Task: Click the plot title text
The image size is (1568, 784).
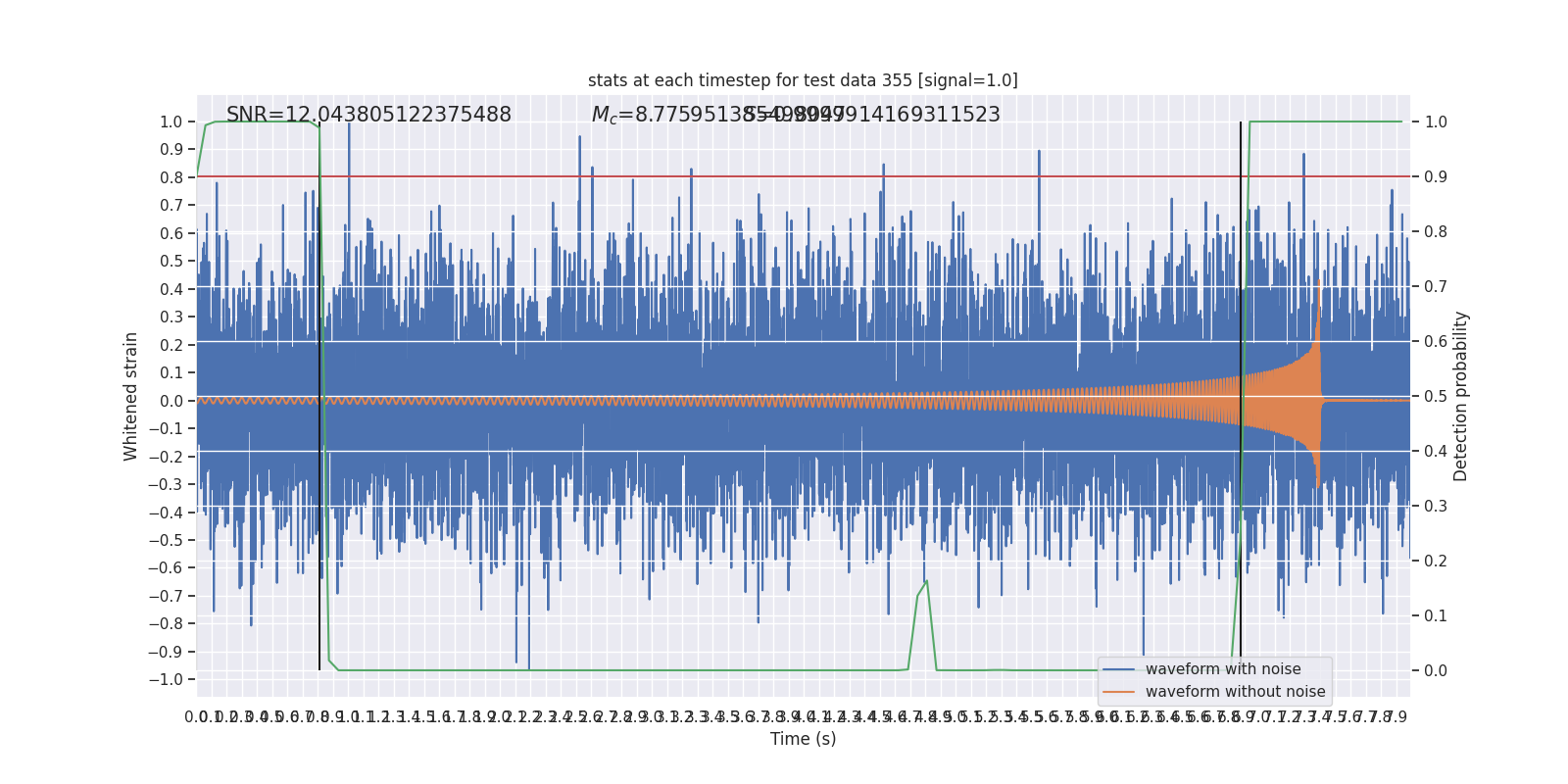Action: (803, 80)
